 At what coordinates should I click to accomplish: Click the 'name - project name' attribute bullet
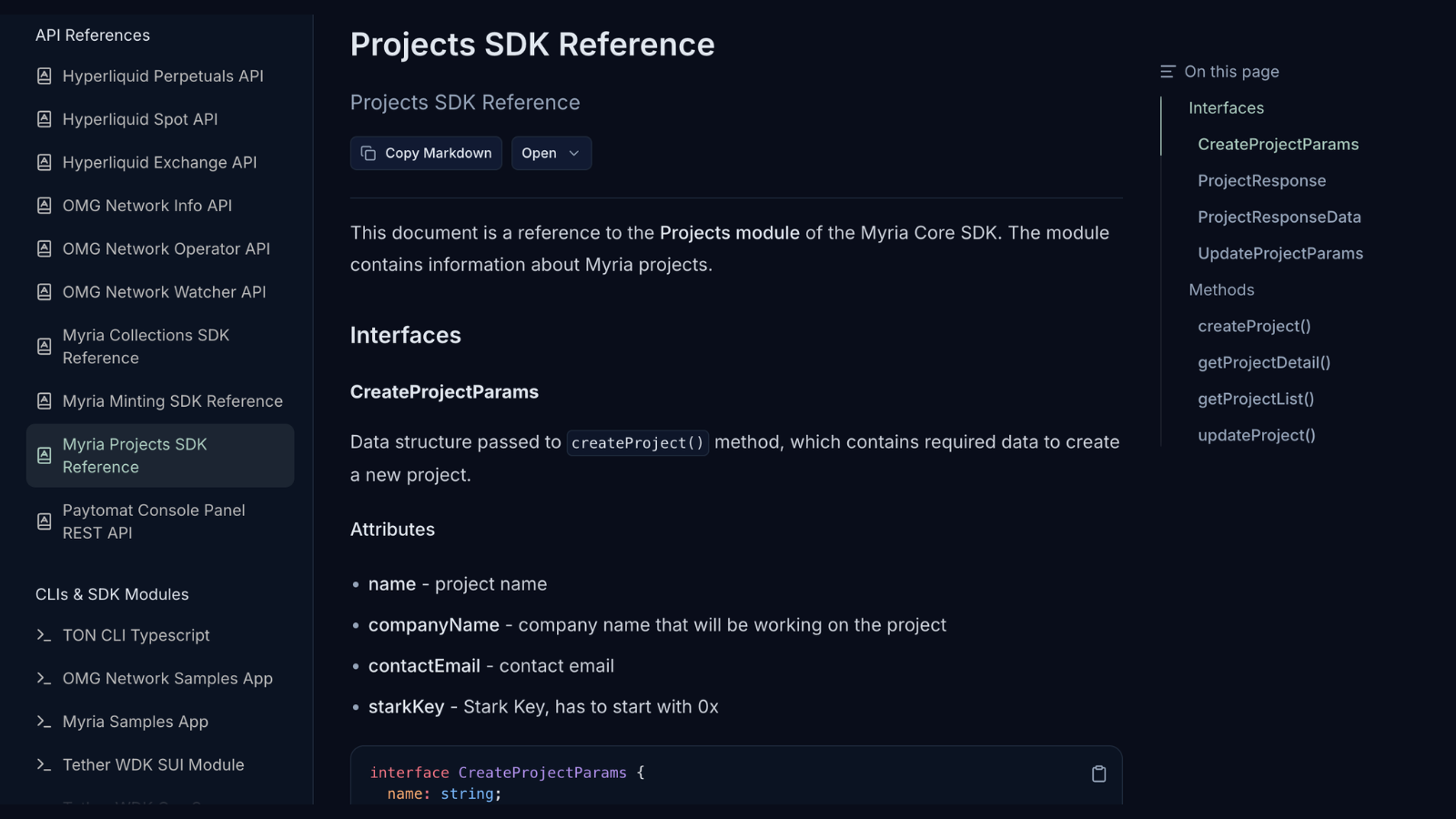tap(458, 584)
